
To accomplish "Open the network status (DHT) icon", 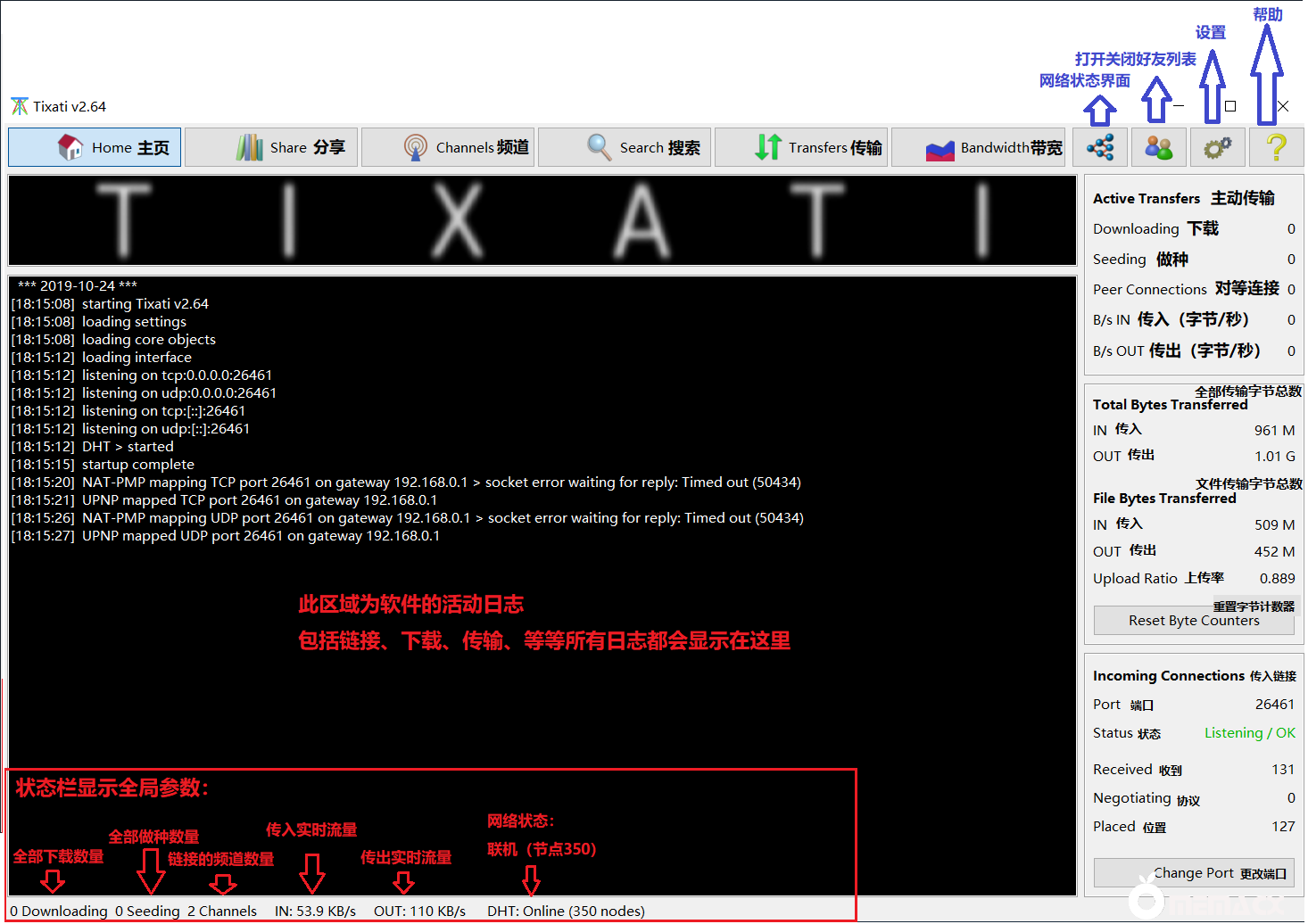I will (x=1100, y=147).
